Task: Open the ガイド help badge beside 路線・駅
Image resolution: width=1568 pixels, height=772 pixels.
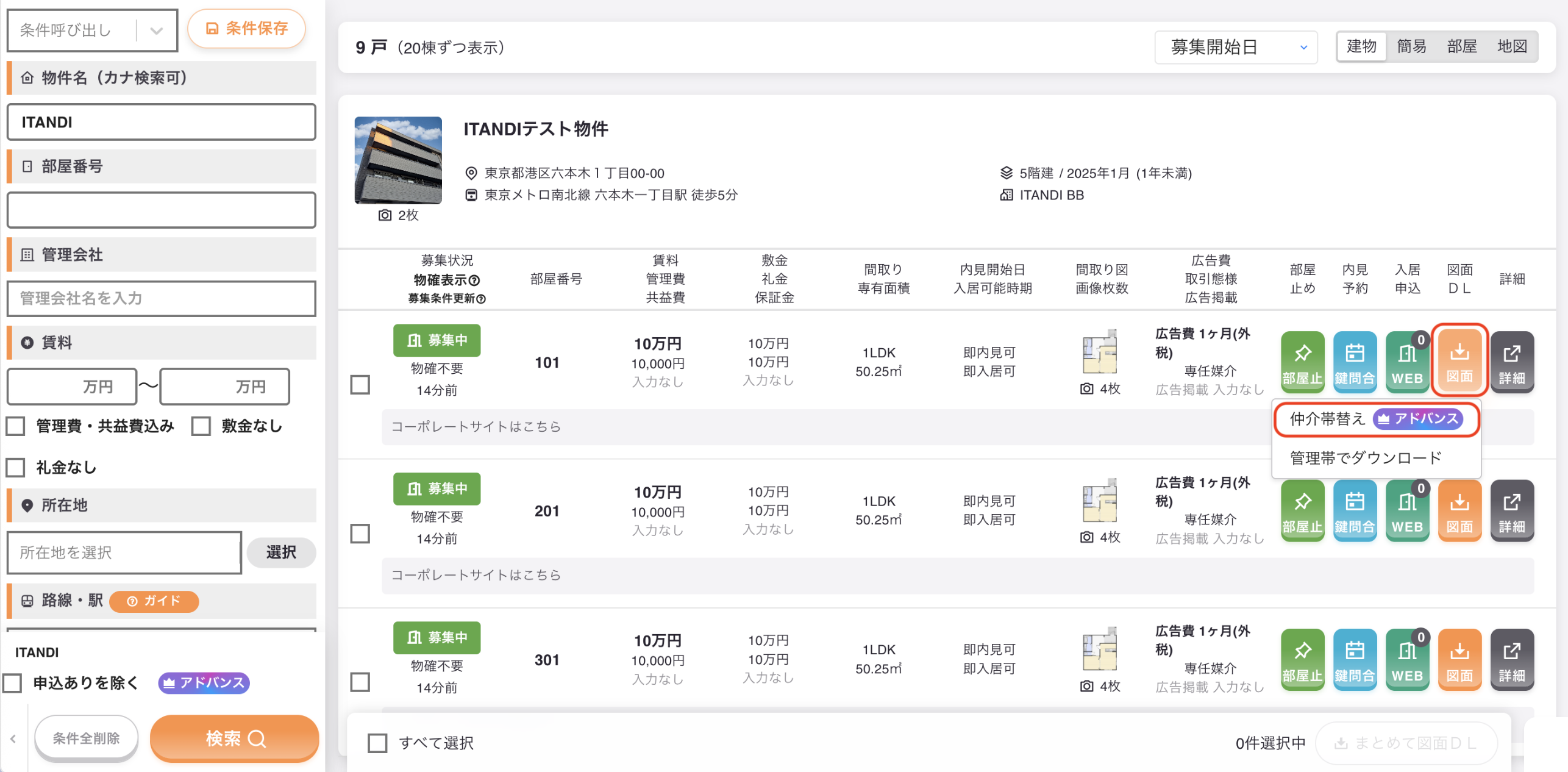Action: pyautogui.click(x=154, y=601)
